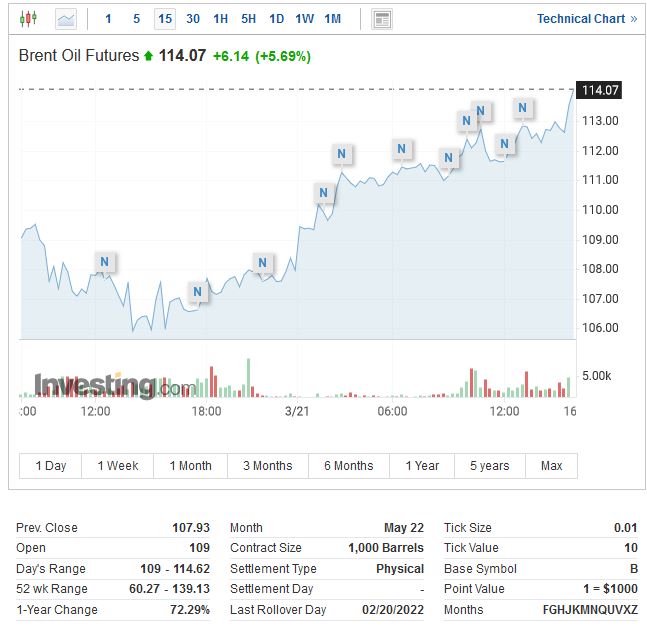
Task: Show the 3 Months range
Action: tap(268, 465)
